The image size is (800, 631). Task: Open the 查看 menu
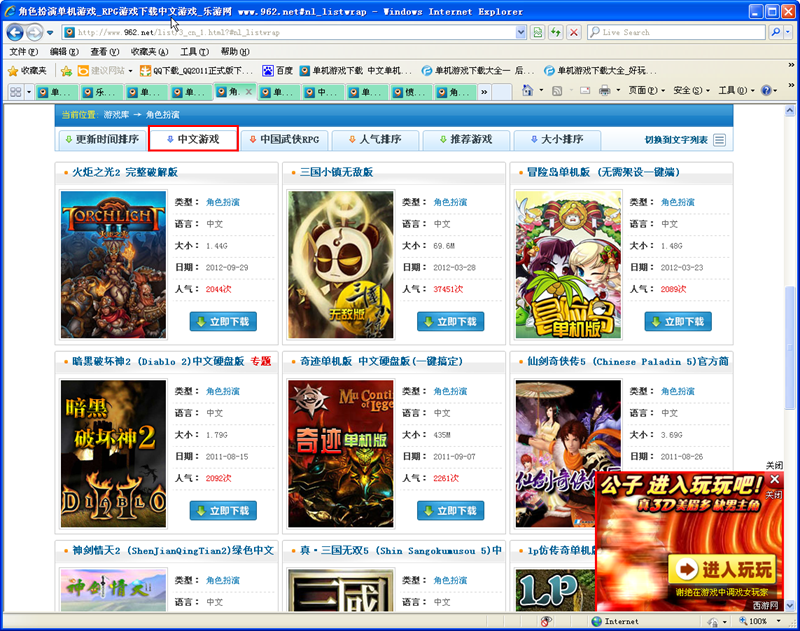tap(105, 52)
